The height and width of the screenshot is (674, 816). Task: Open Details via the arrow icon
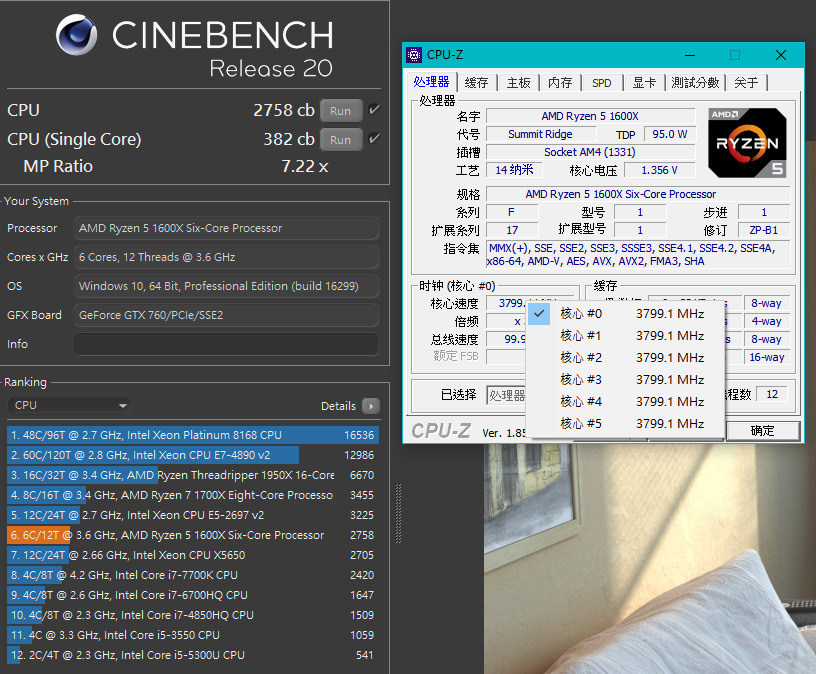click(370, 406)
